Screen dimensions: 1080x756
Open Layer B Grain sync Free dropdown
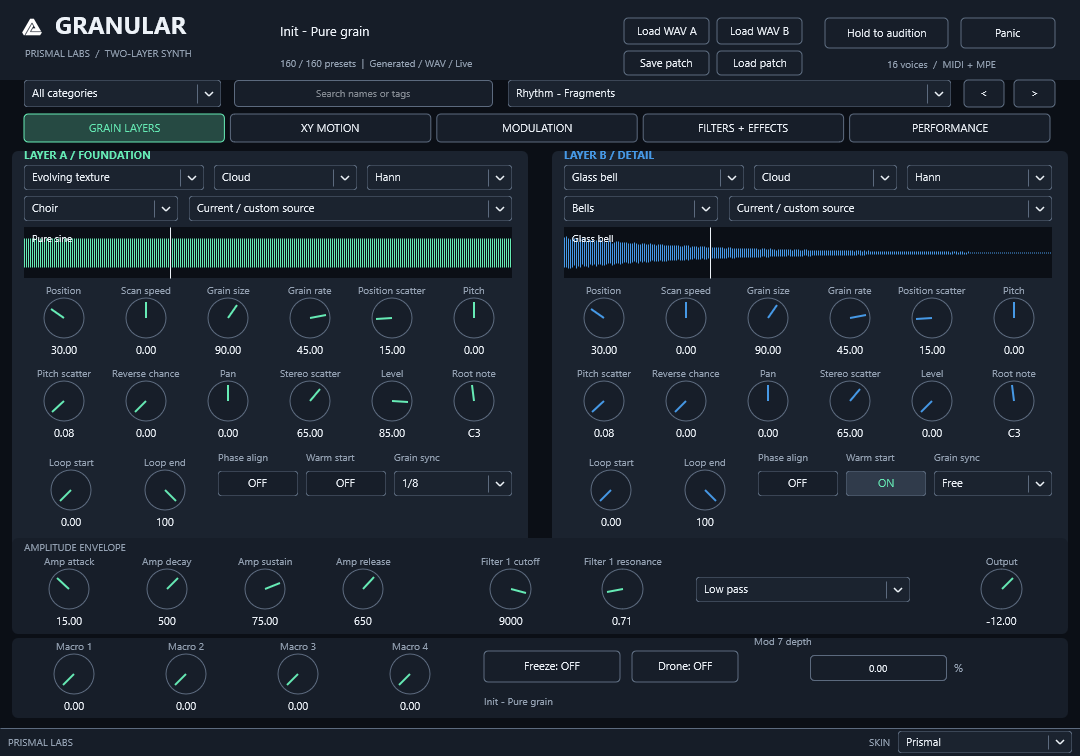pyautogui.click(x=993, y=483)
